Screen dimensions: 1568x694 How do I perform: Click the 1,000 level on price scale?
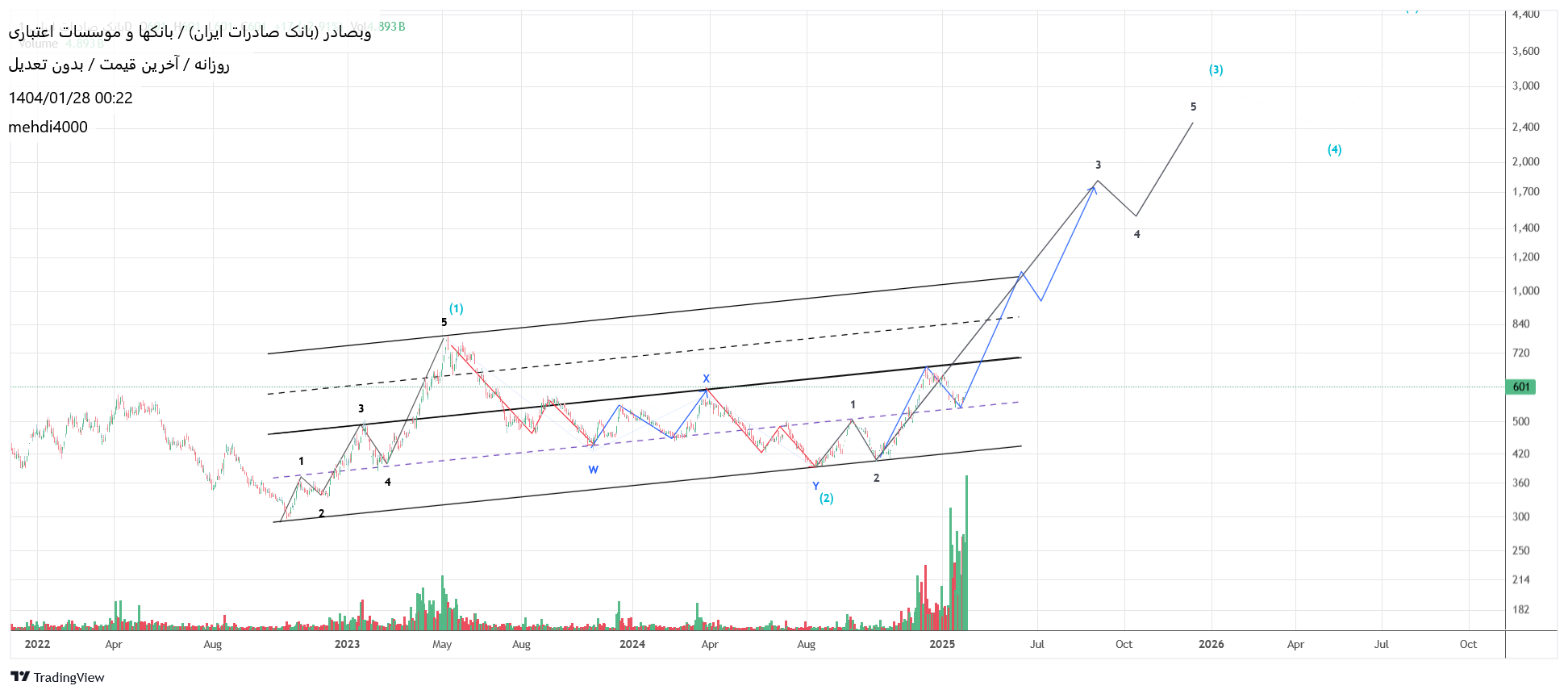[x=1525, y=291]
